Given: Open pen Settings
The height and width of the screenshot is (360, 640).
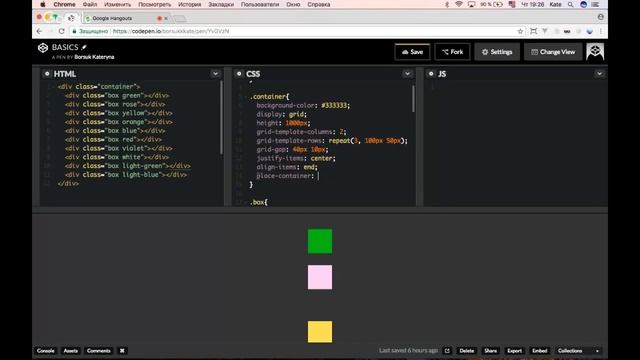Looking at the screenshot, I should pyautogui.click(x=497, y=52).
